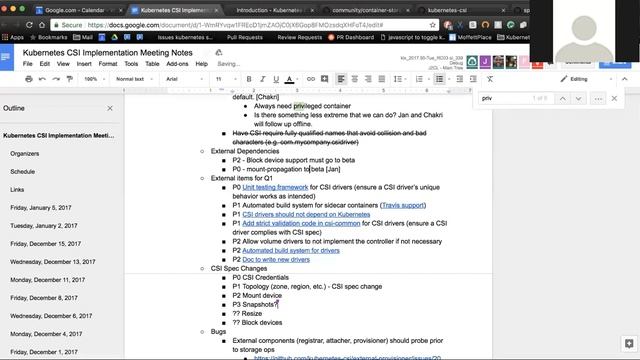Open the Add-ons menu

[177, 64]
